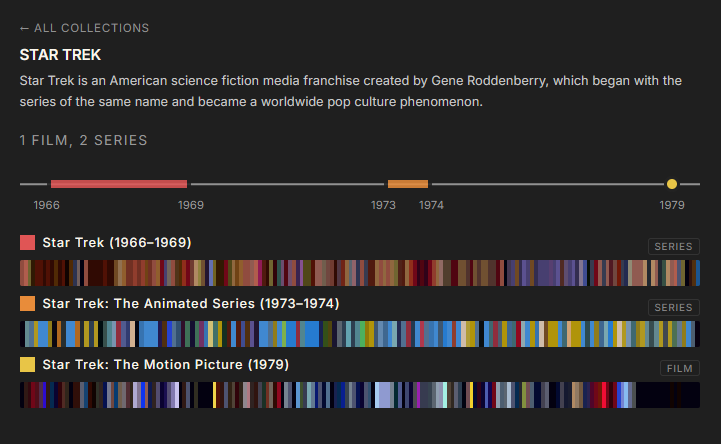Click the 1979 timeline year label
The height and width of the screenshot is (444, 721).
point(672,205)
